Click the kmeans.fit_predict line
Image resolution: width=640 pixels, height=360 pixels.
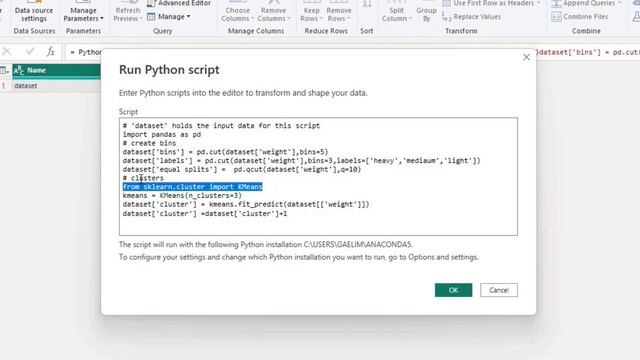[246, 204]
